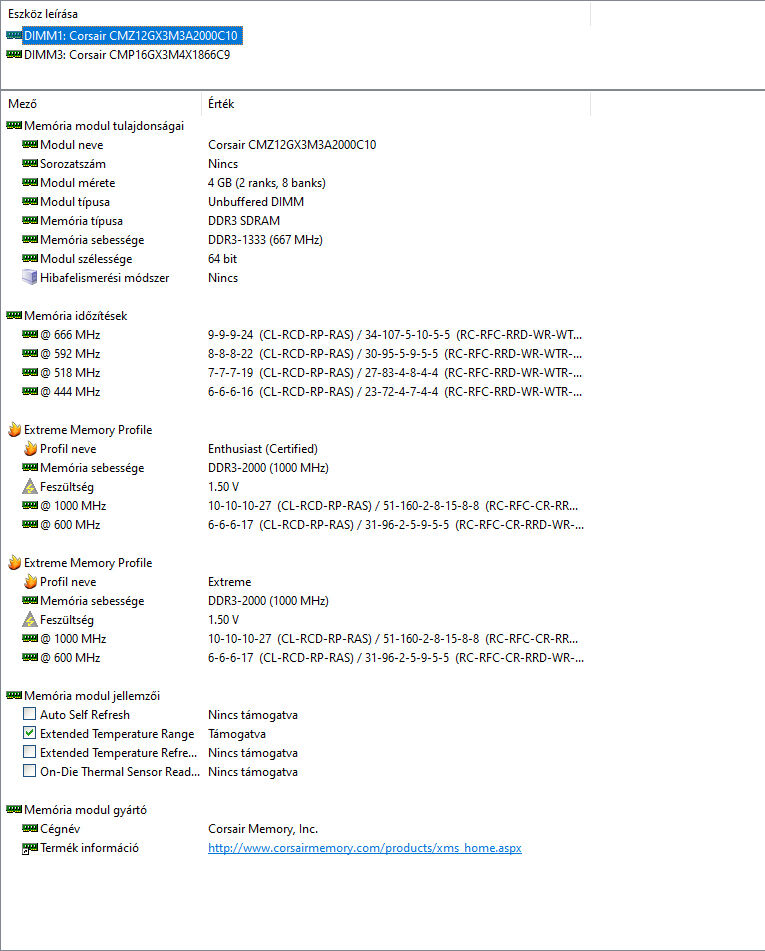The width and height of the screenshot is (765, 951).
Task: Click the flame icon beside Profil neve Extreme
Action: click(x=30, y=581)
